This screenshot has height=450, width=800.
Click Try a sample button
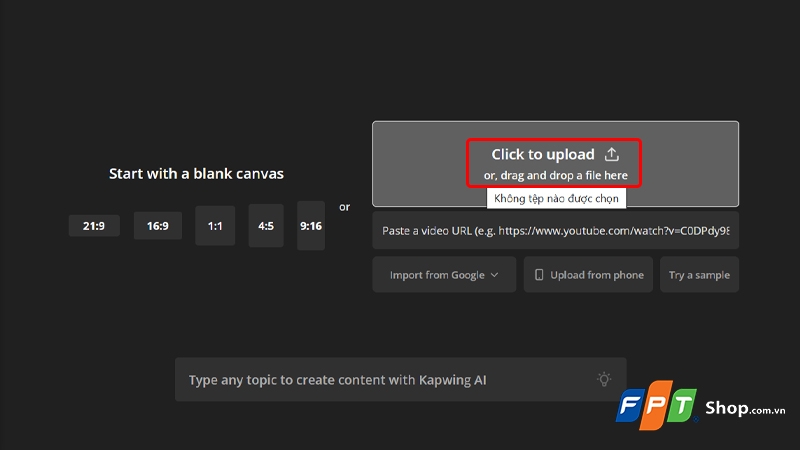pyautogui.click(x=699, y=275)
